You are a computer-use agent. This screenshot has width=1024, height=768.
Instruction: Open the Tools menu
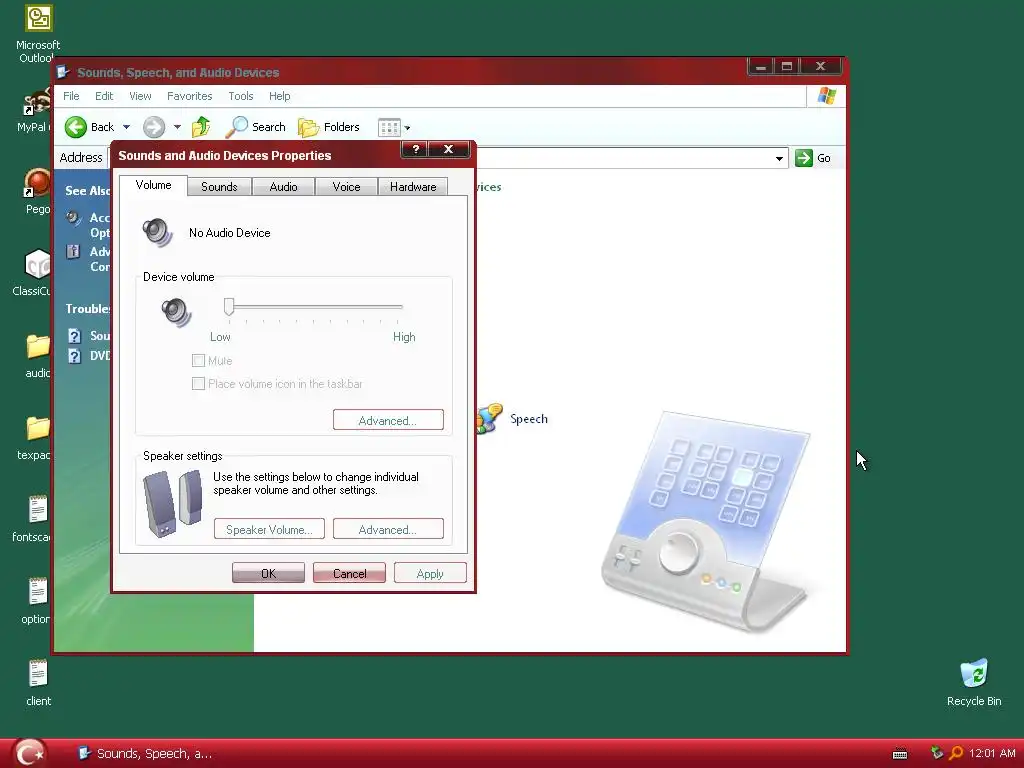240,96
